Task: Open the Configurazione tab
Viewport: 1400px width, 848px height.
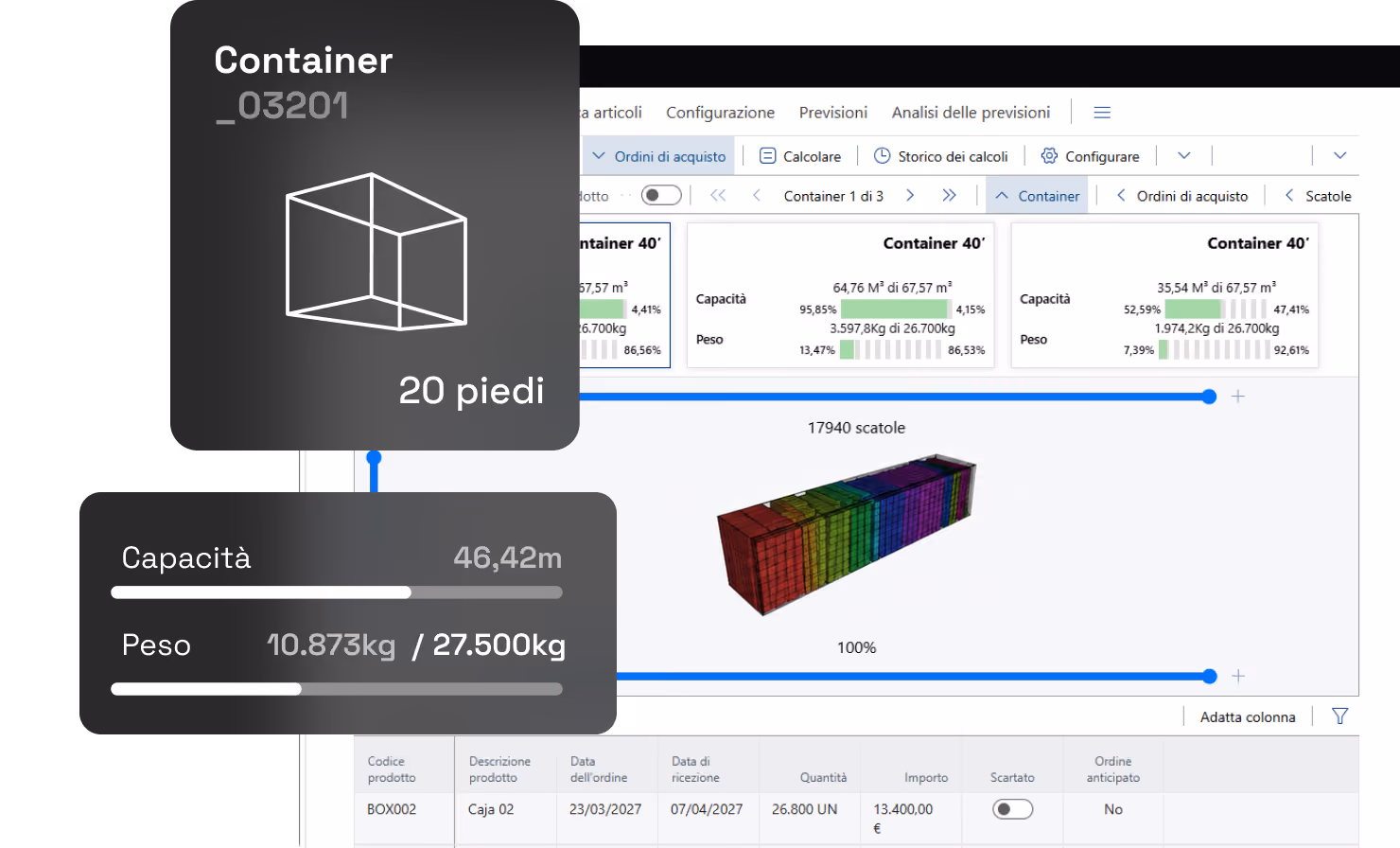Action: click(720, 113)
